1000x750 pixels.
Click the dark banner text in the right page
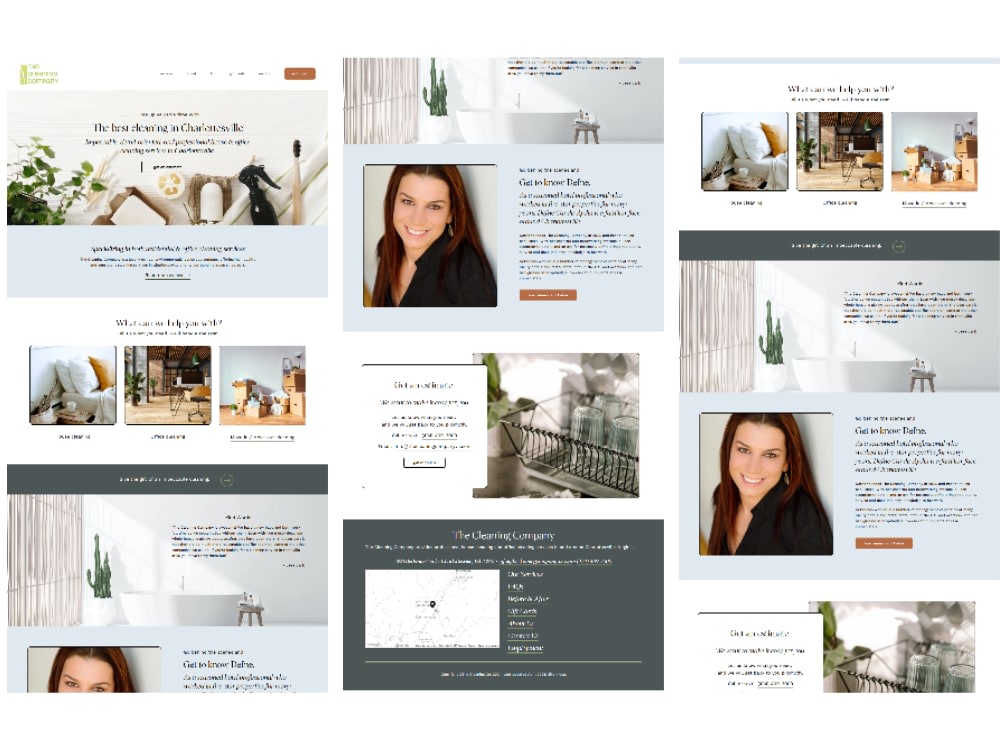[836, 245]
